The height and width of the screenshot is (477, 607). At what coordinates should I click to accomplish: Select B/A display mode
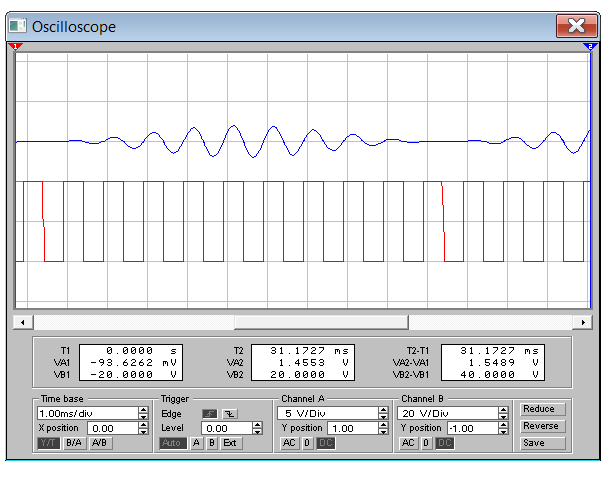tap(74, 443)
